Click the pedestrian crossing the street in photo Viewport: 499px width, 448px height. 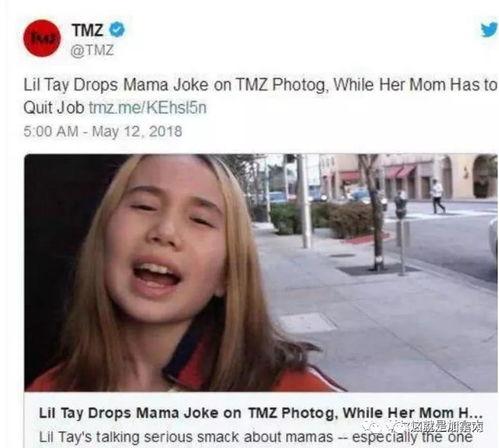438,196
